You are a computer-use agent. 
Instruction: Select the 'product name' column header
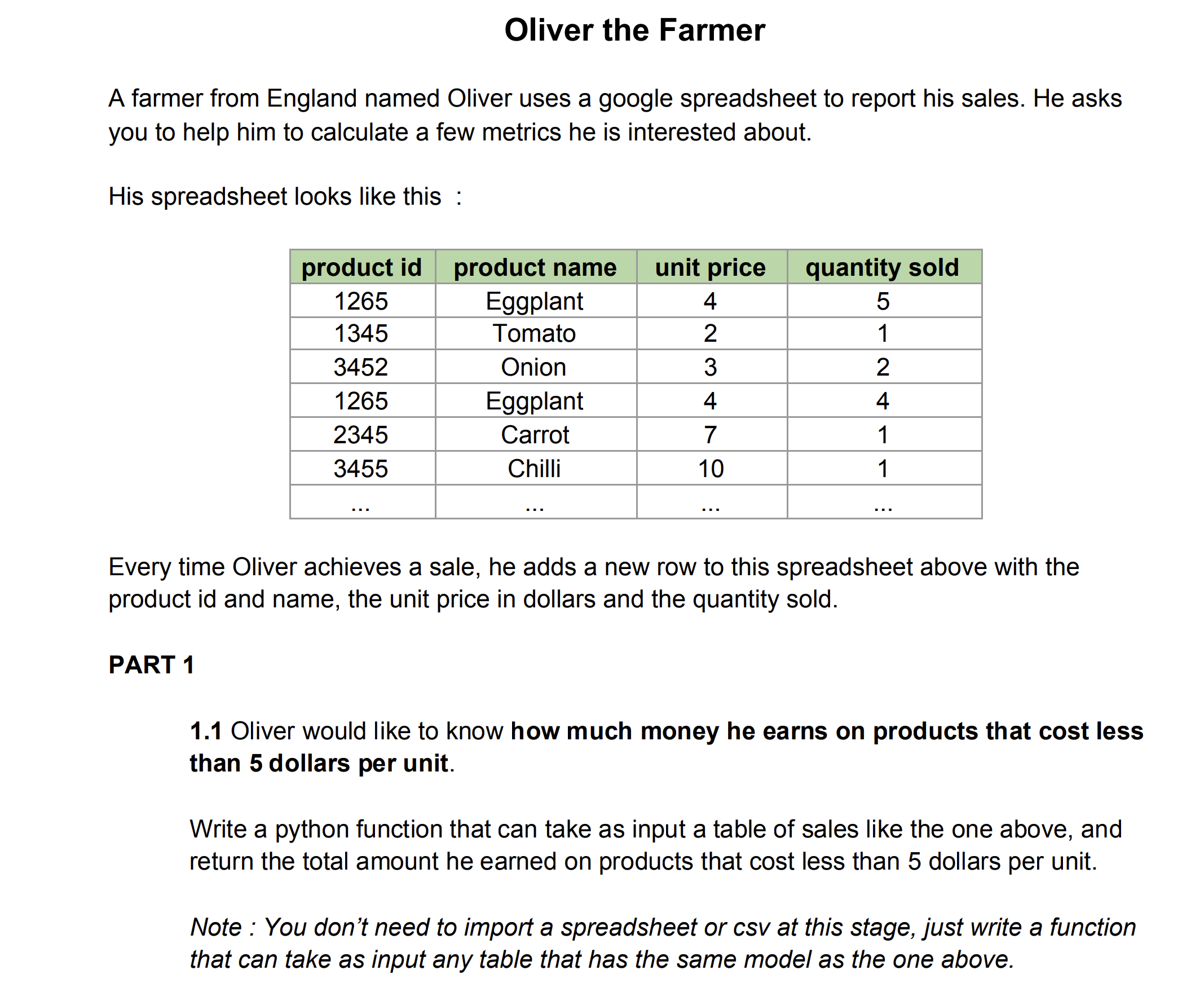coord(536,267)
